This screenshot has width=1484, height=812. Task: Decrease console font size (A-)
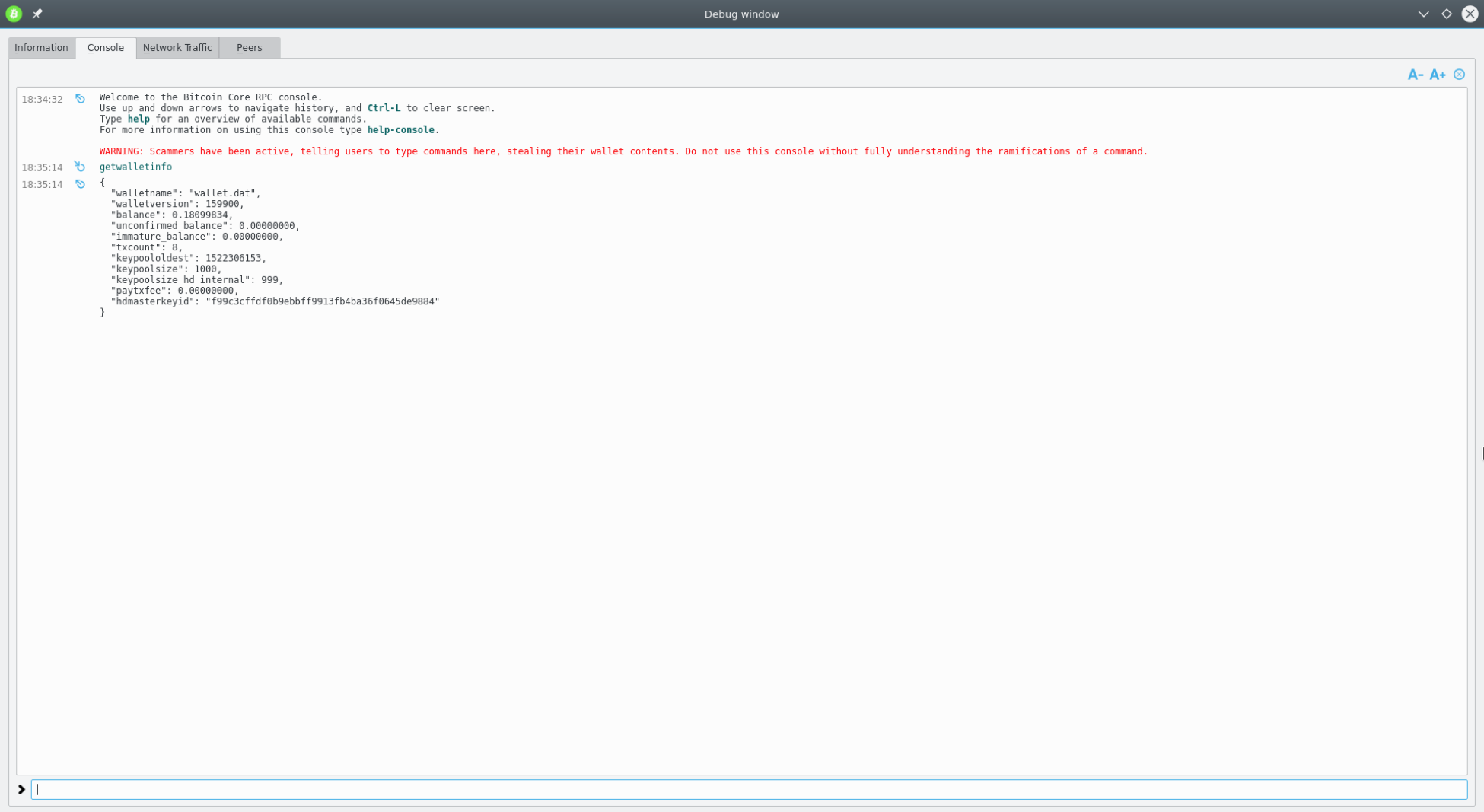(x=1416, y=75)
